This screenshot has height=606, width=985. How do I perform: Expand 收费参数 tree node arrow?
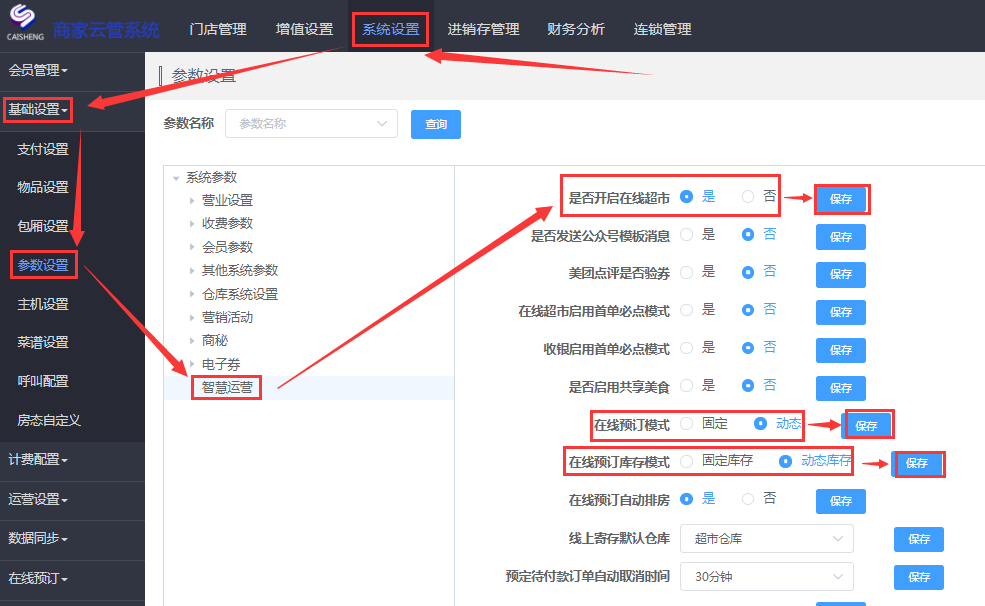(192, 224)
